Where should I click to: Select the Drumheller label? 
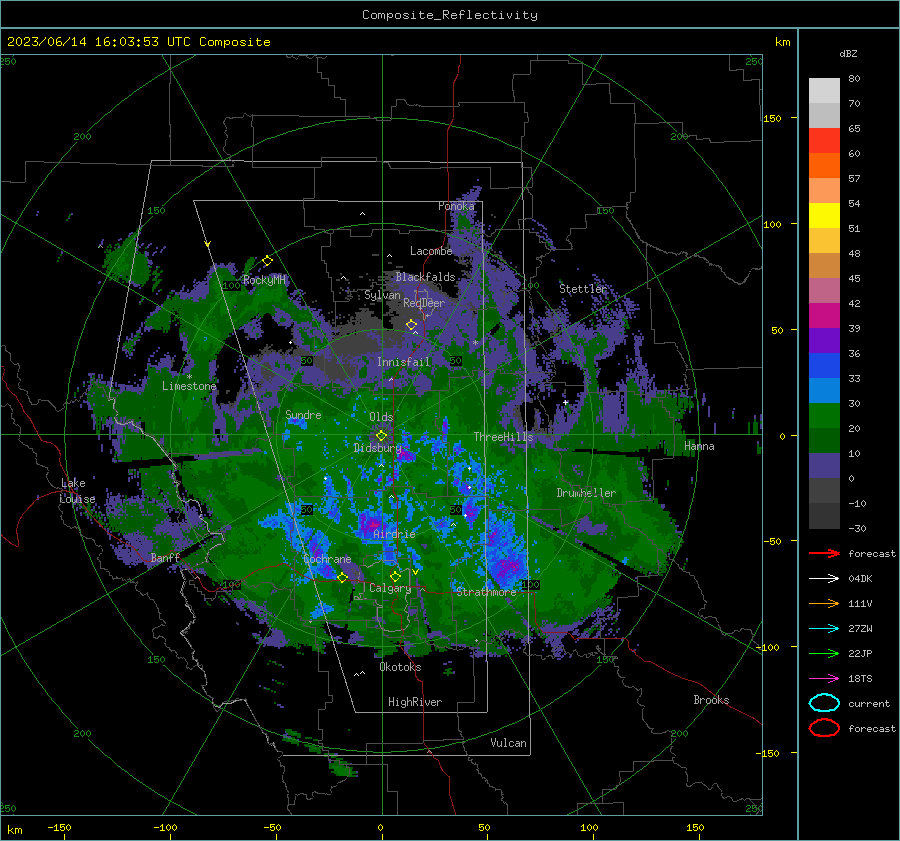point(586,493)
